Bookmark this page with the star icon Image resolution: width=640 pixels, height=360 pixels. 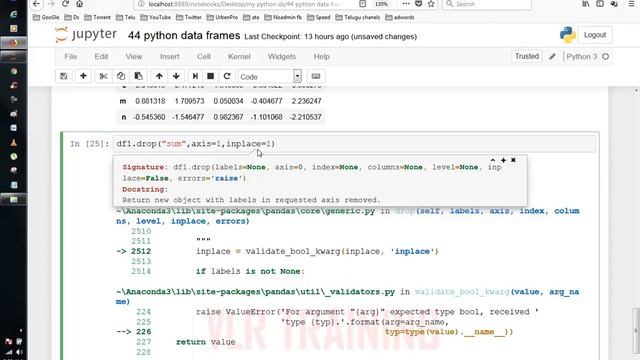[x=431, y=4]
